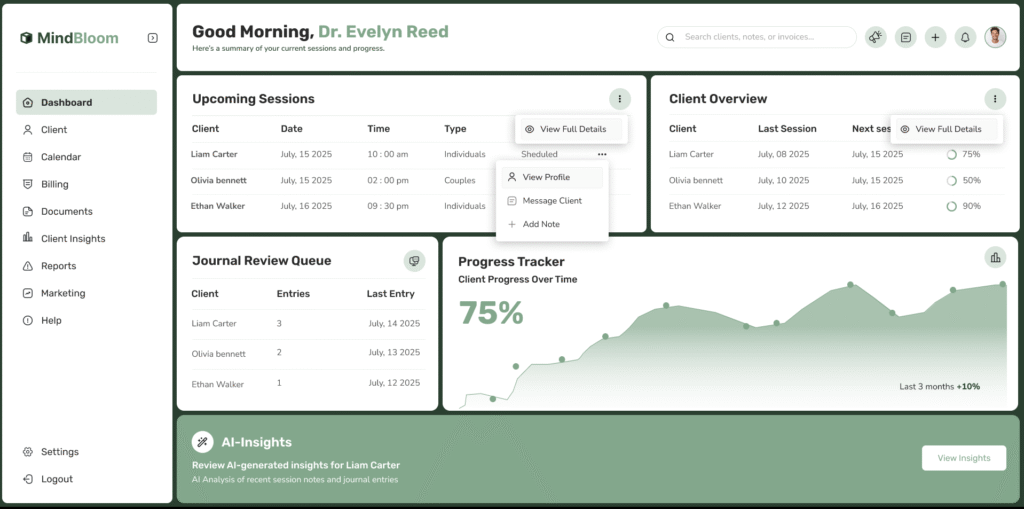Click Liam Carter's 75% progress ring

(x=951, y=154)
